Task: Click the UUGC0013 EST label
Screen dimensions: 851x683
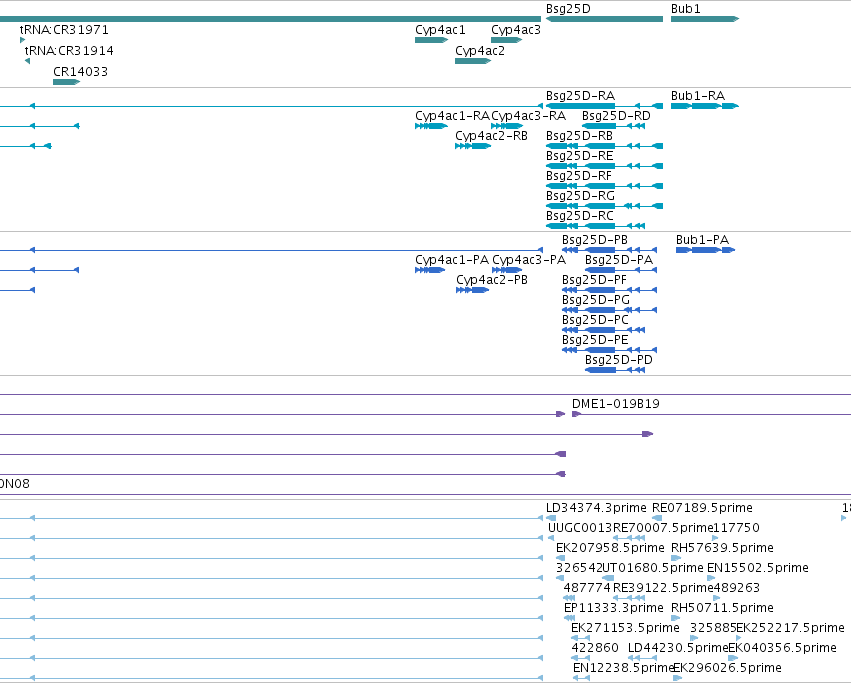Action: [580, 528]
